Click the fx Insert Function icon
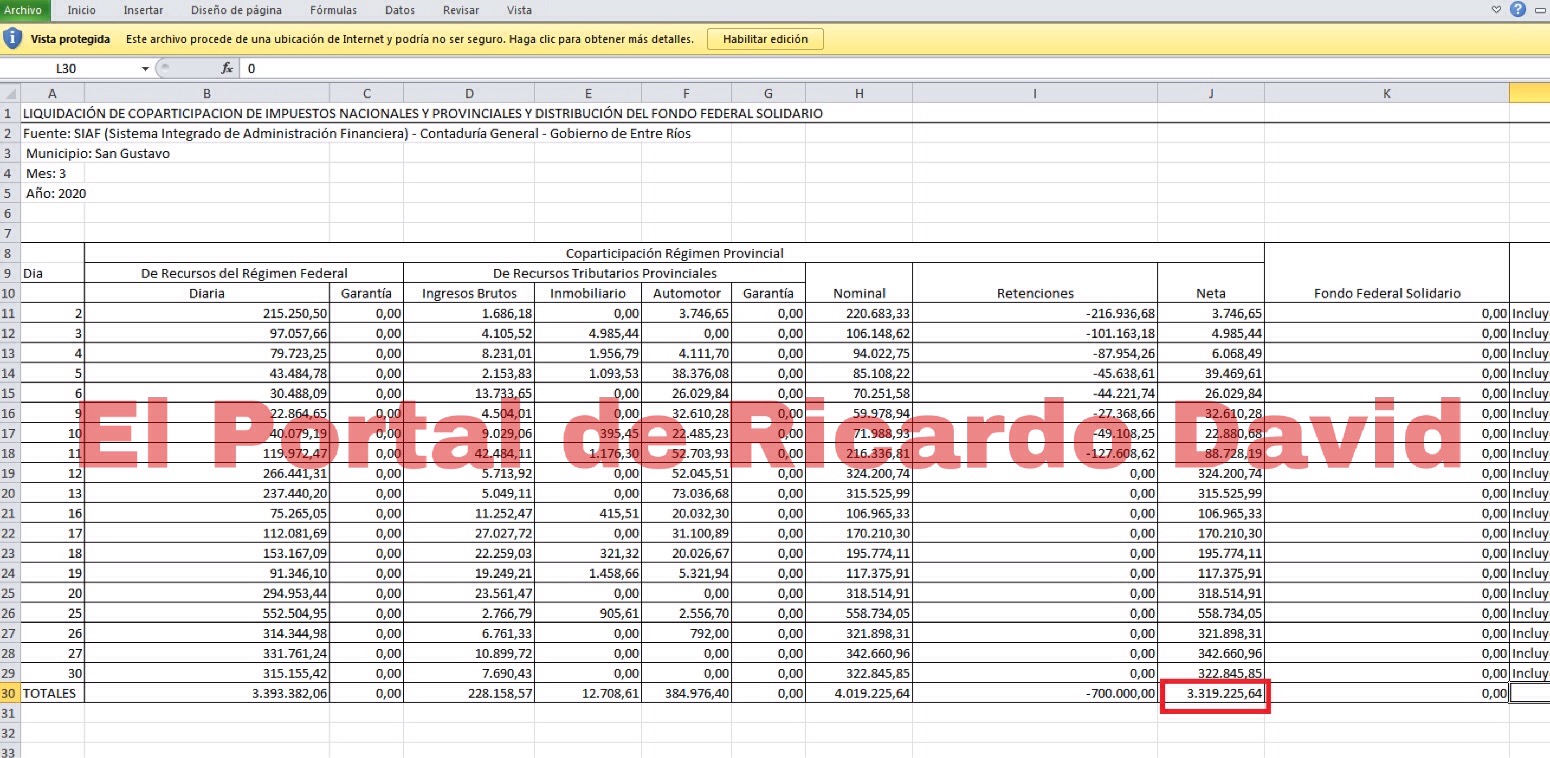The image size is (1550, 758). click(227, 68)
